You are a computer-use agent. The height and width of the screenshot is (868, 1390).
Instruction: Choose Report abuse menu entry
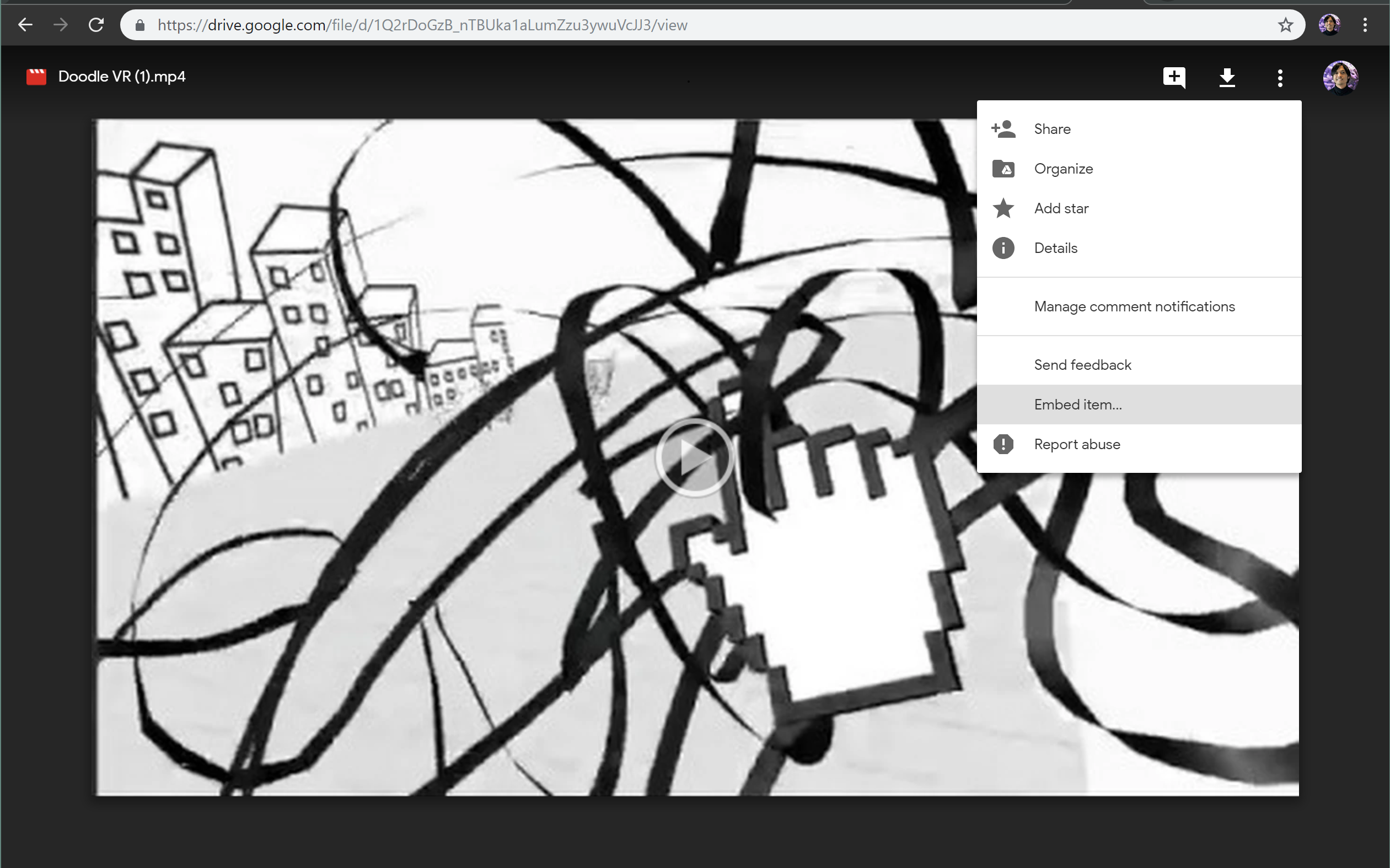point(1139,444)
